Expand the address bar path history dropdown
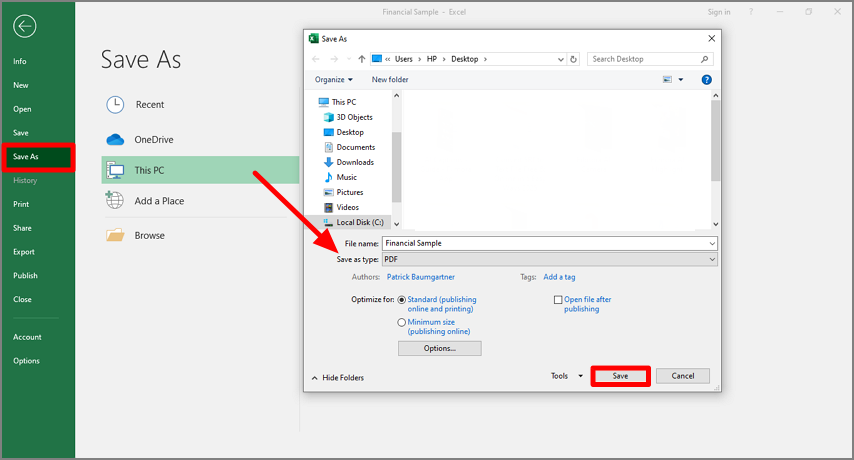 tap(560, 59)
